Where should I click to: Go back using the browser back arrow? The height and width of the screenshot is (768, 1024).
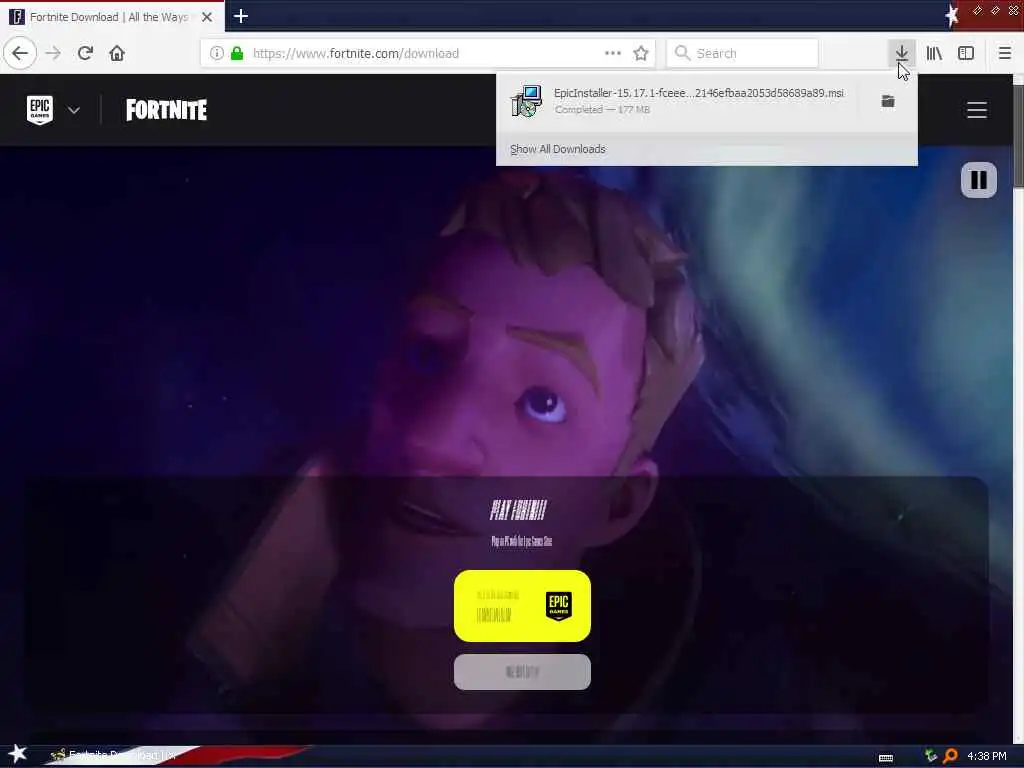point(20,53)
